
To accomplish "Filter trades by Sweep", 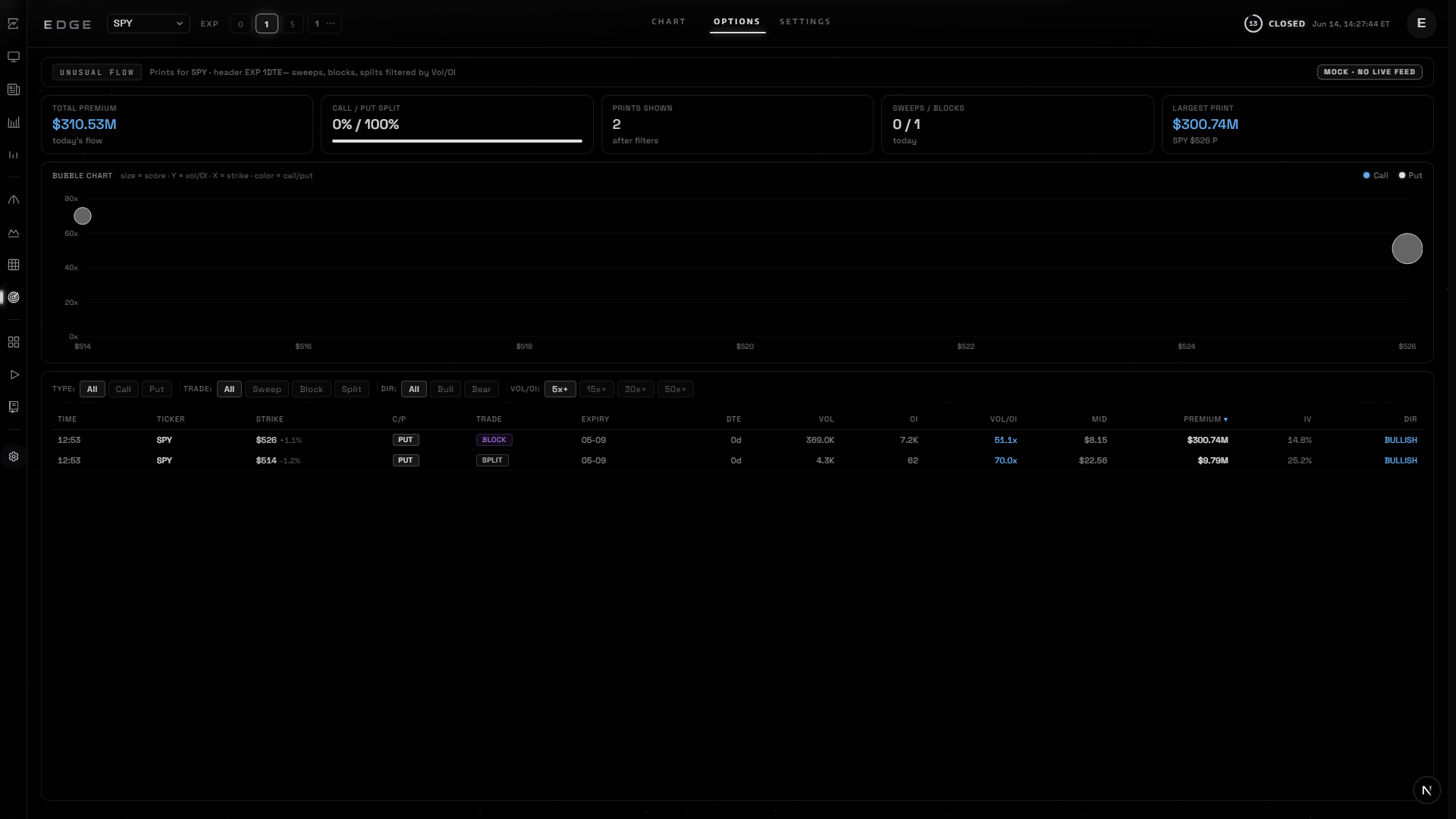I will (266, 389).
